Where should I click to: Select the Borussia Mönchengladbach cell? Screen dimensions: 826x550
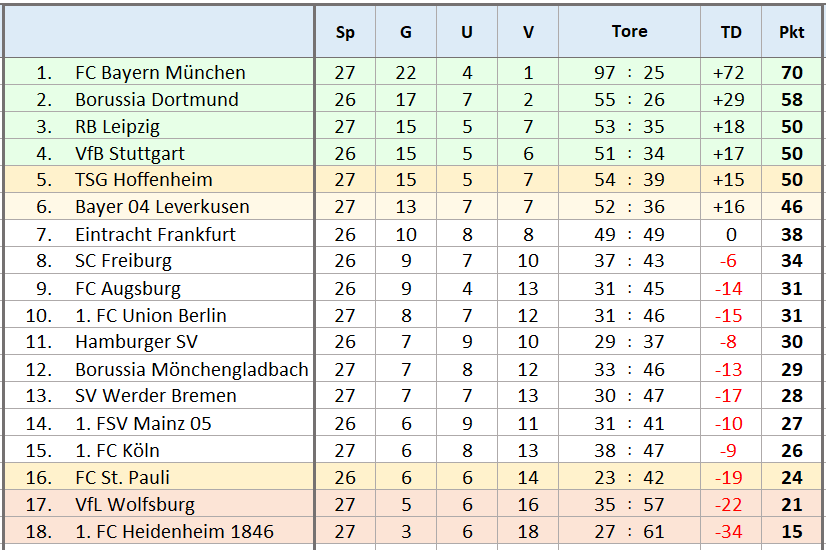click(191, 369)
